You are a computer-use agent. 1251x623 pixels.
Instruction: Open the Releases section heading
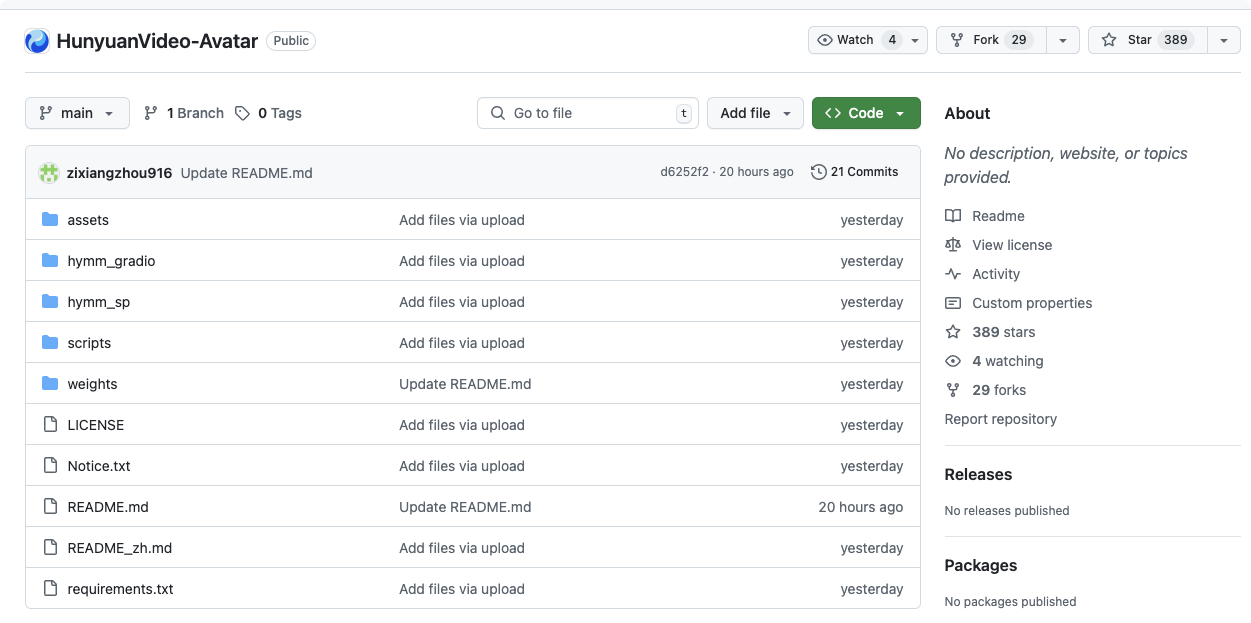pyautogui.click(x=978, y=474)
